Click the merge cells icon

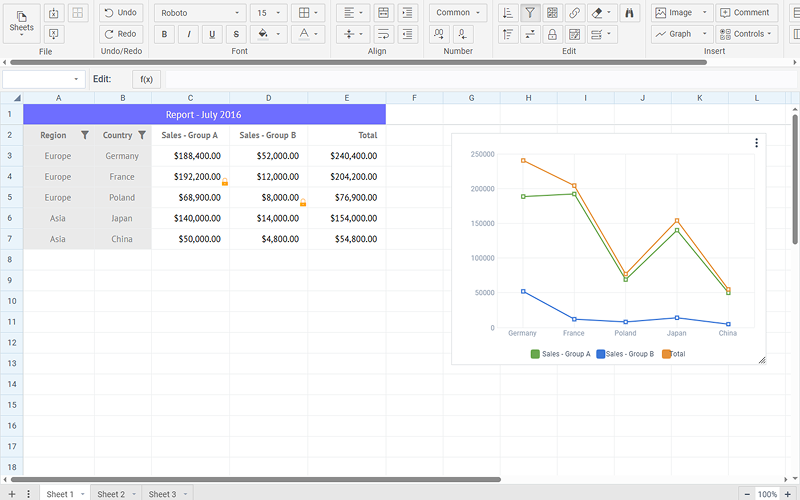384,13
